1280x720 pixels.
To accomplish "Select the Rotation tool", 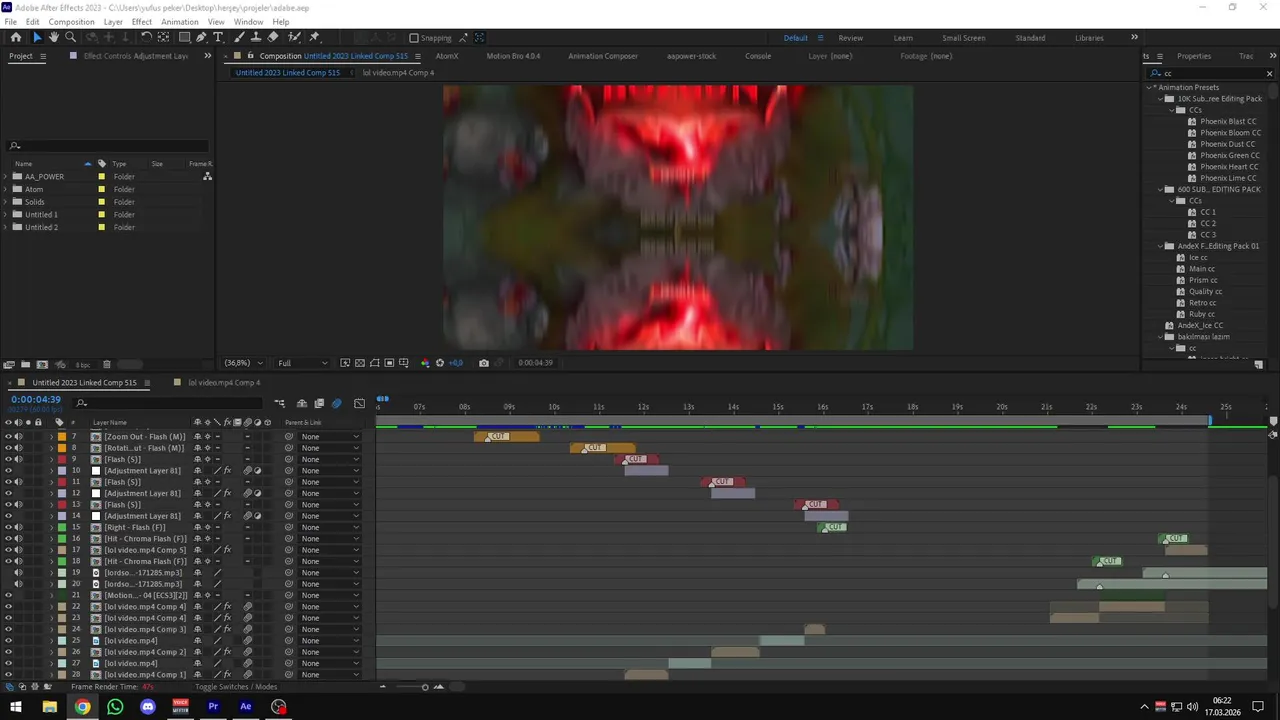I will click(146, 38).
